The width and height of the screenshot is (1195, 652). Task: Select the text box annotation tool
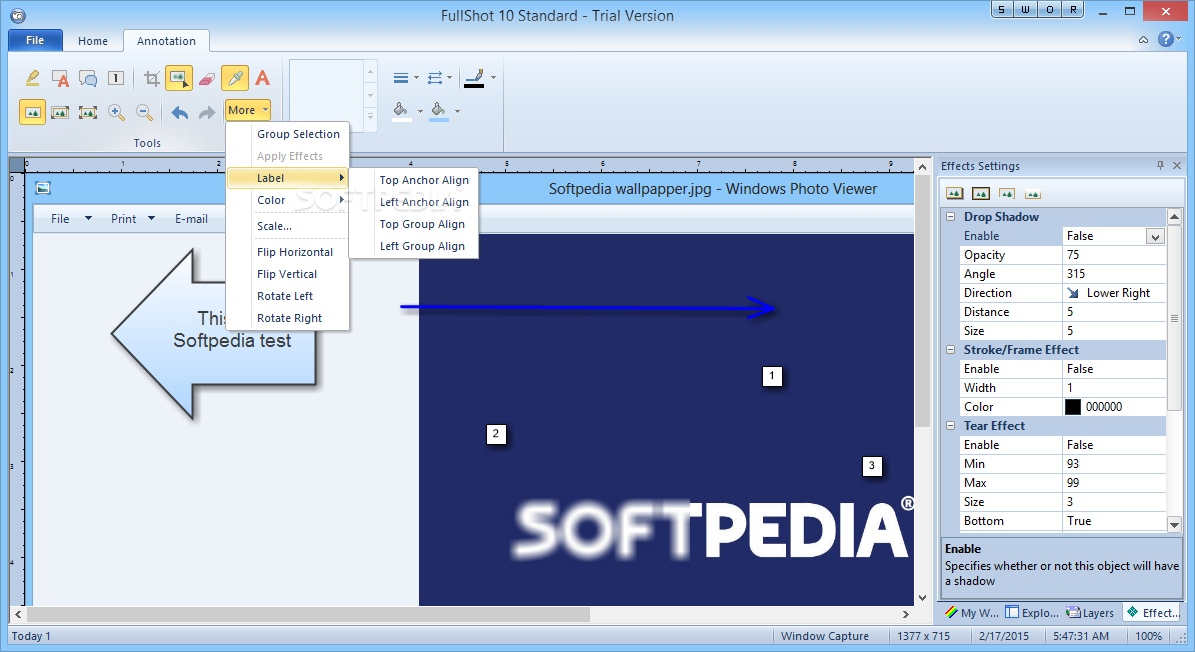click(x=60, y=78)
